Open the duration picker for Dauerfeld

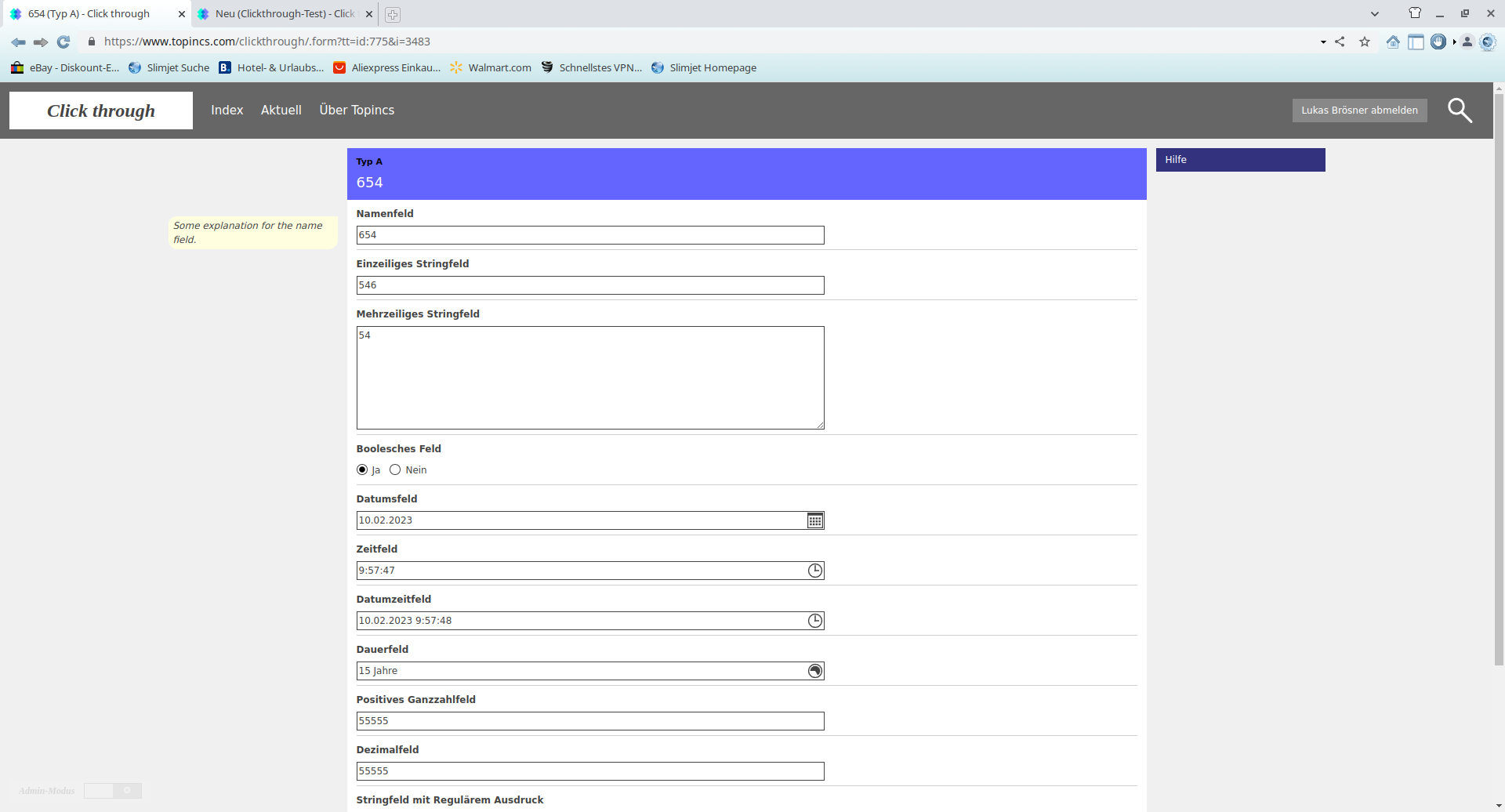pos(815,671)
